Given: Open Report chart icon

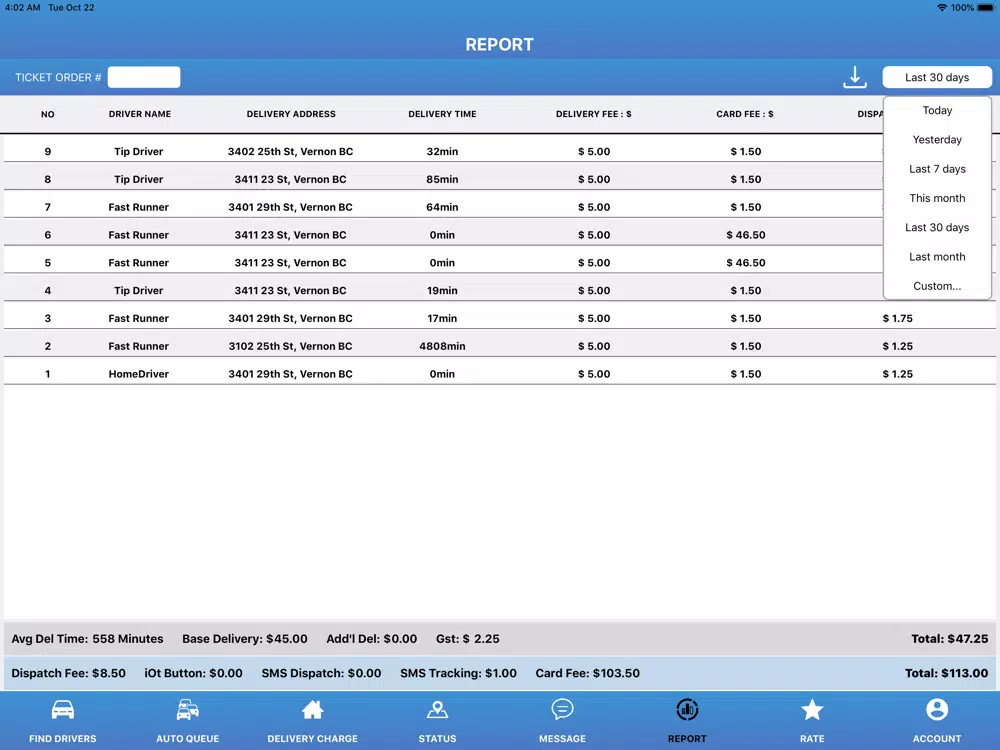Looking at the screenshot, I should 687,709.
